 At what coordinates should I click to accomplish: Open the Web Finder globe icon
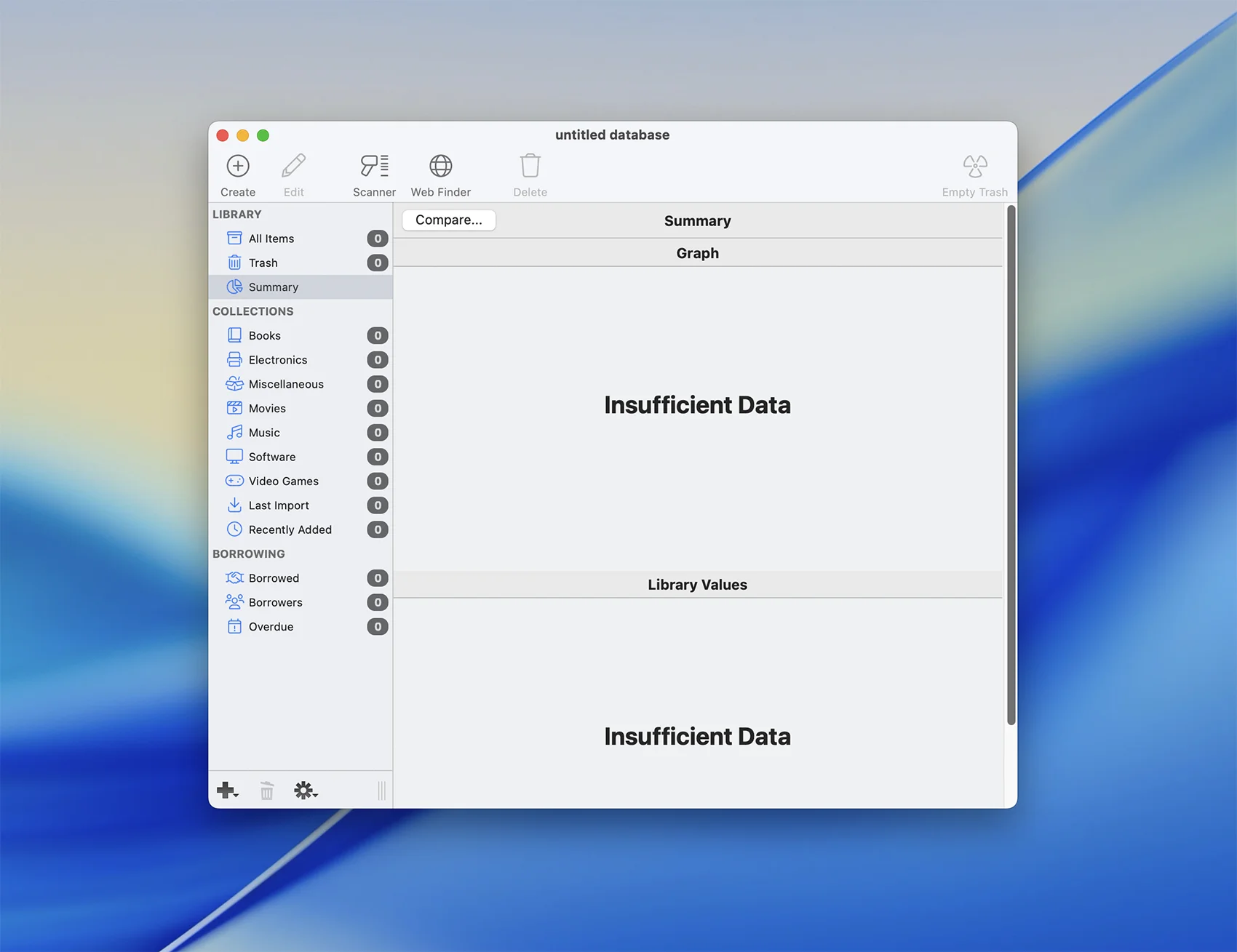click(x=440, y=167)
